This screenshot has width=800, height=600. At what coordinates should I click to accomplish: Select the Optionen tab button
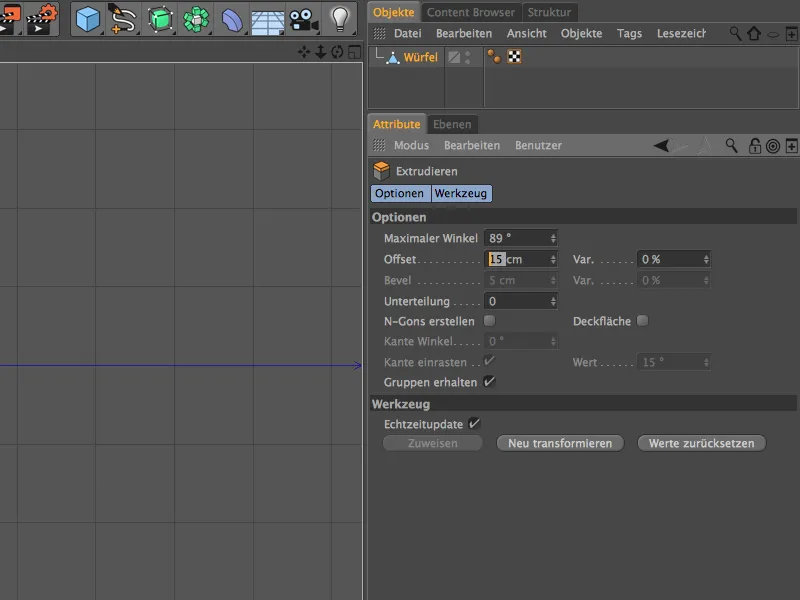[x=401, y=193]
